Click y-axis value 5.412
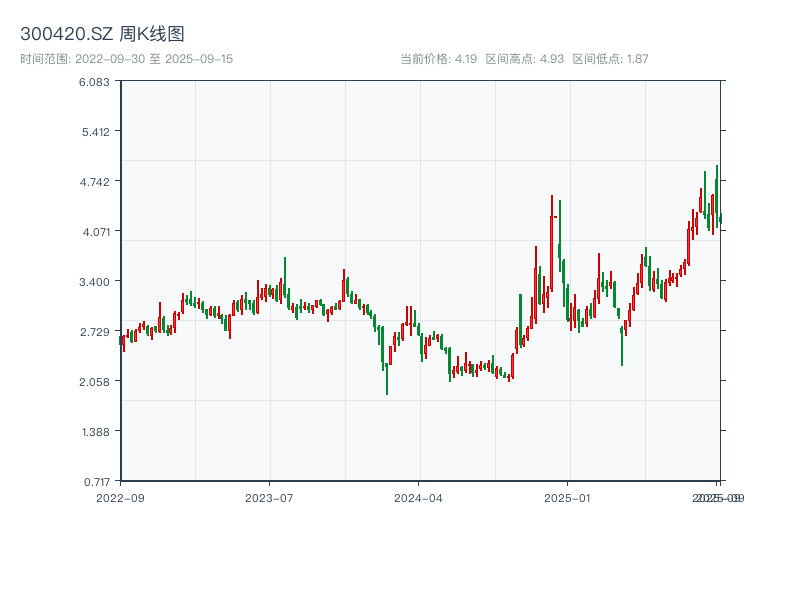The height and width of the screenshot is (600, 800). point(95,132)
